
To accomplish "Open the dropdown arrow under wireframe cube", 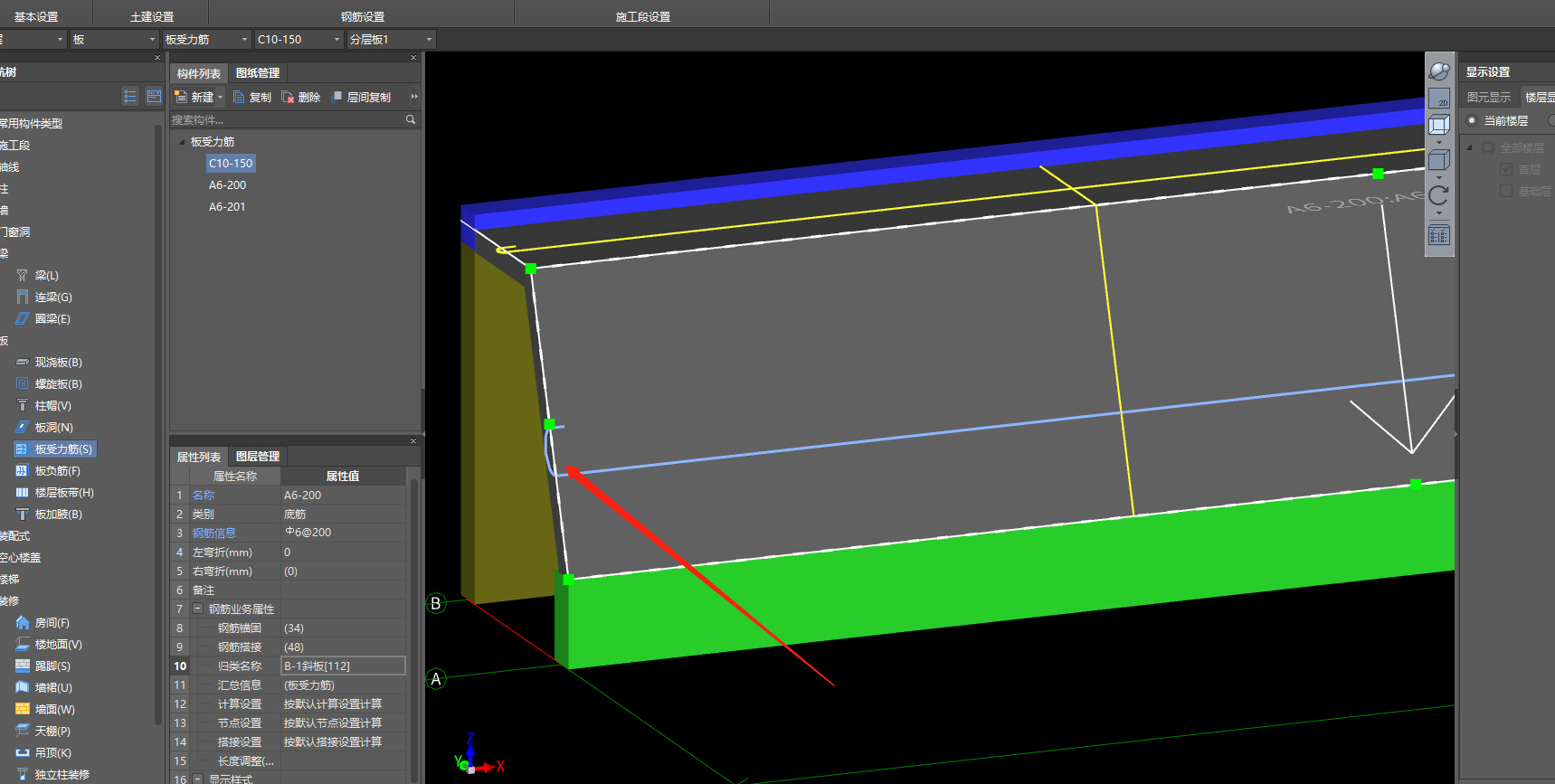I will (x=1439, y=143).
